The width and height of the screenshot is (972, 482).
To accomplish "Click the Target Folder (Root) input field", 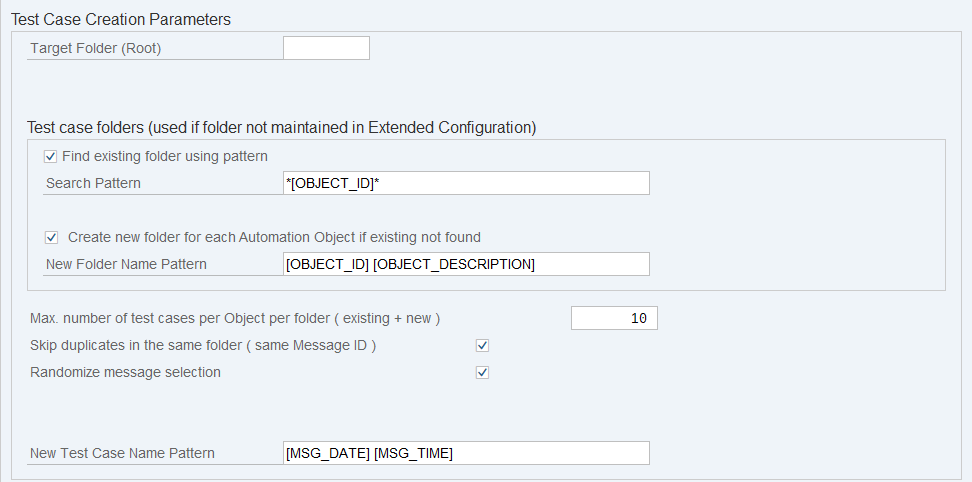I will (x=326, y=48).
